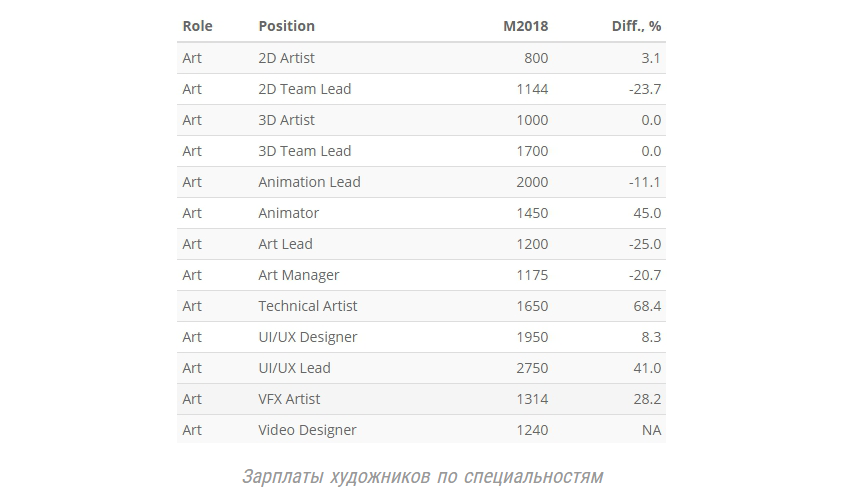Click the VFX Artist position
Screen dimensions: 855x498
pyautogui.click(x=289, y=399)
